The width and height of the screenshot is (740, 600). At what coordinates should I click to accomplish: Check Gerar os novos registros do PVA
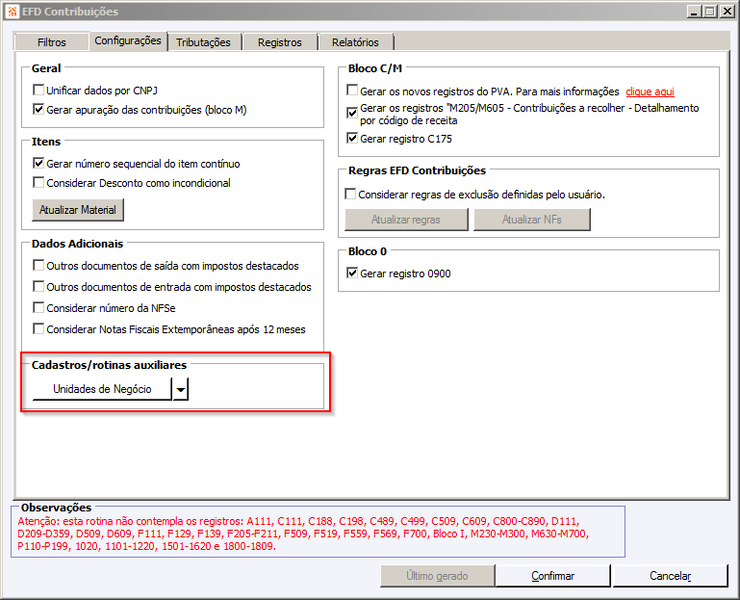pyautogui.click(x=352, y=90)
